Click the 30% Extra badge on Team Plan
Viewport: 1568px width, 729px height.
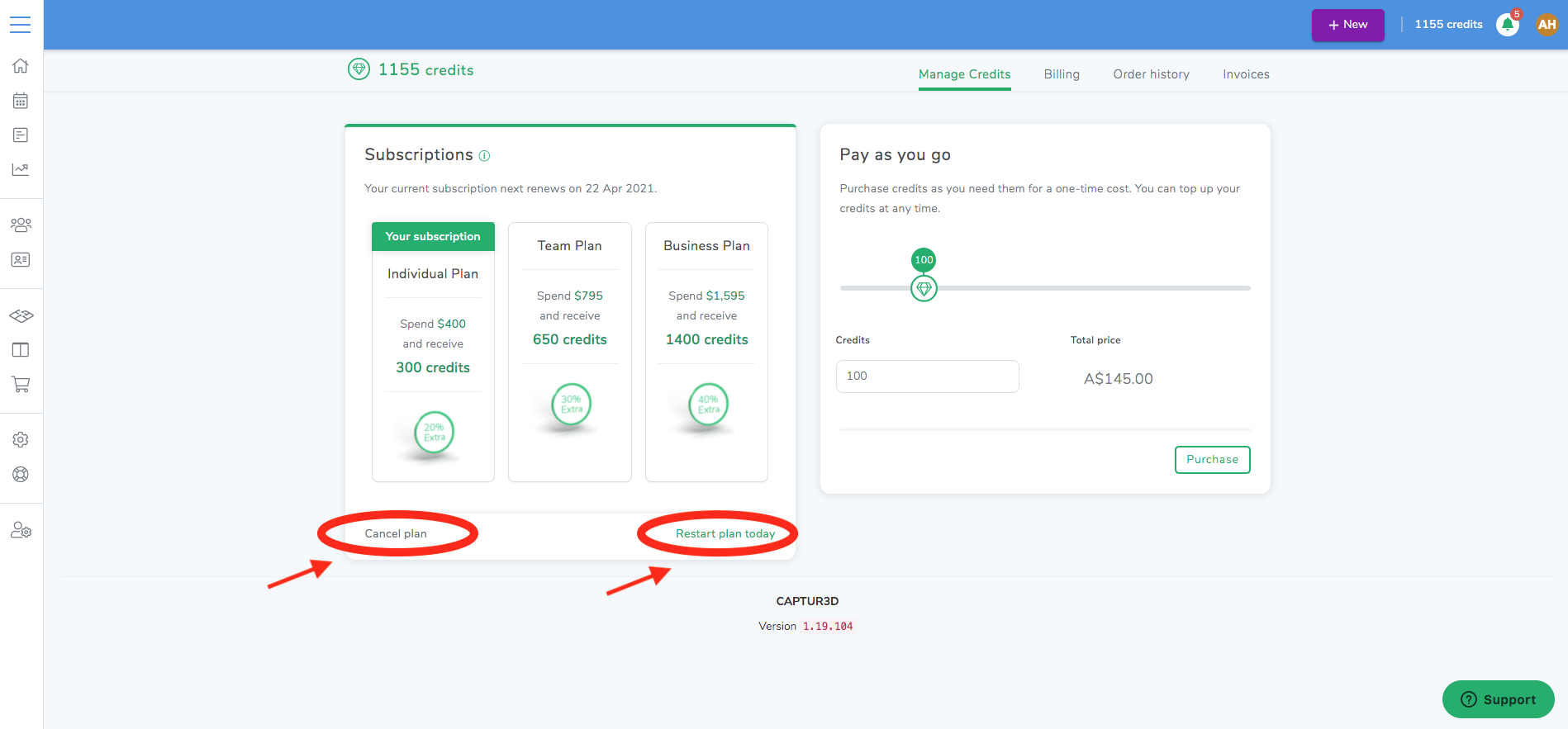point(572,404)
